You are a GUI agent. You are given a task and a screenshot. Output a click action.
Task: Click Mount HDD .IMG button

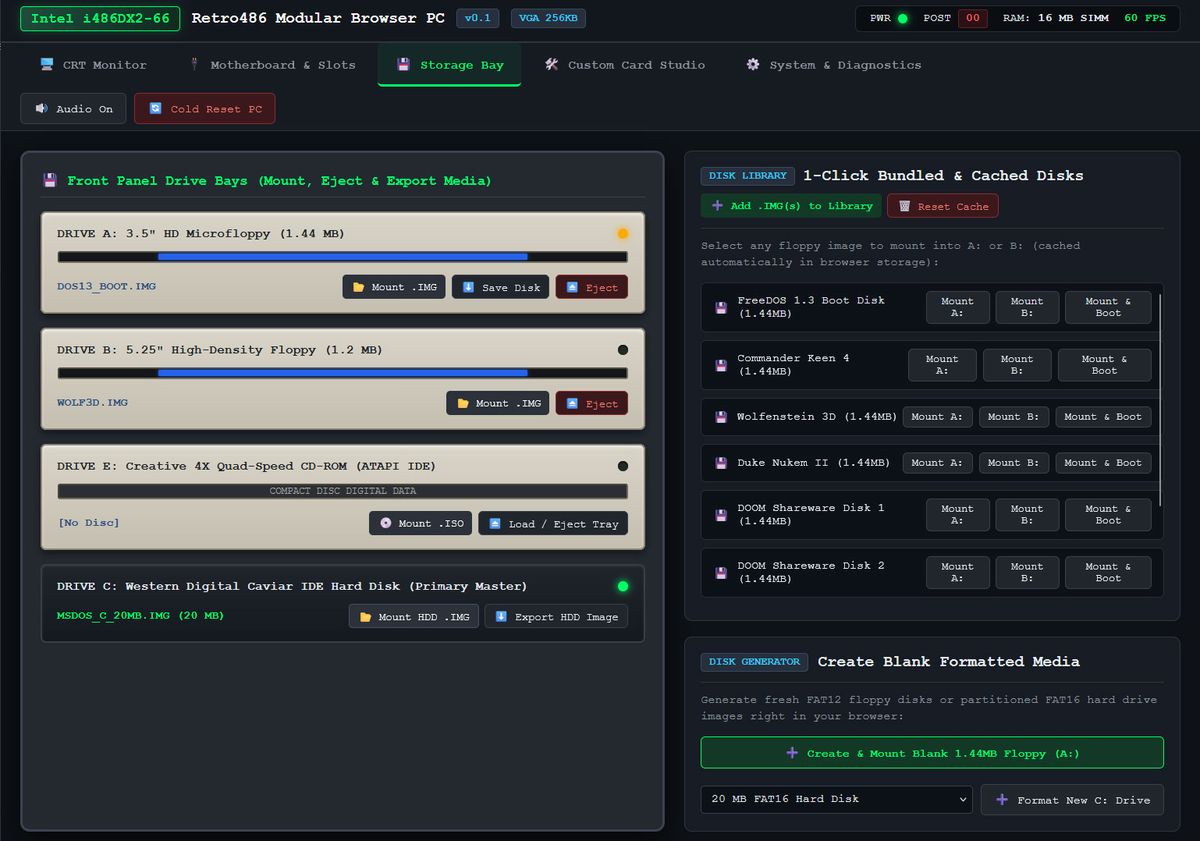click(x=414, y=616)
